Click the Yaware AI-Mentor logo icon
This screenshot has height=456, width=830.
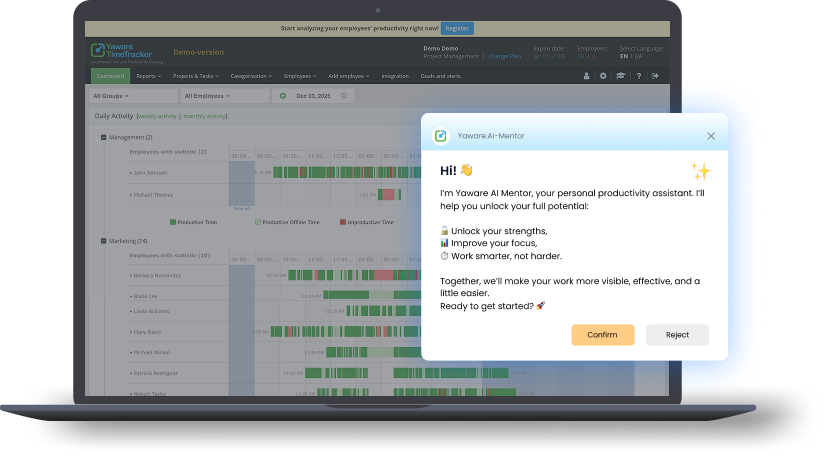point(440,135)
